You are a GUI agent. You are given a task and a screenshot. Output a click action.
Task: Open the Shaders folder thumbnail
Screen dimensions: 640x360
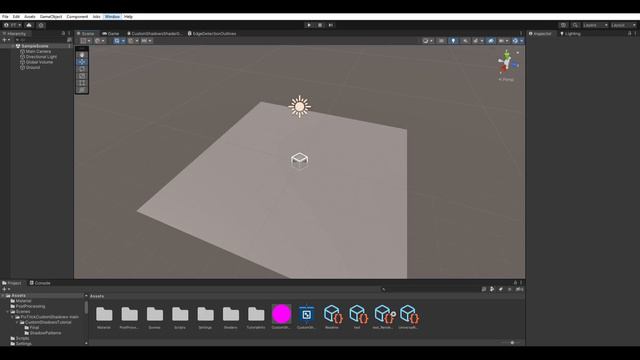tap(231, 314)
